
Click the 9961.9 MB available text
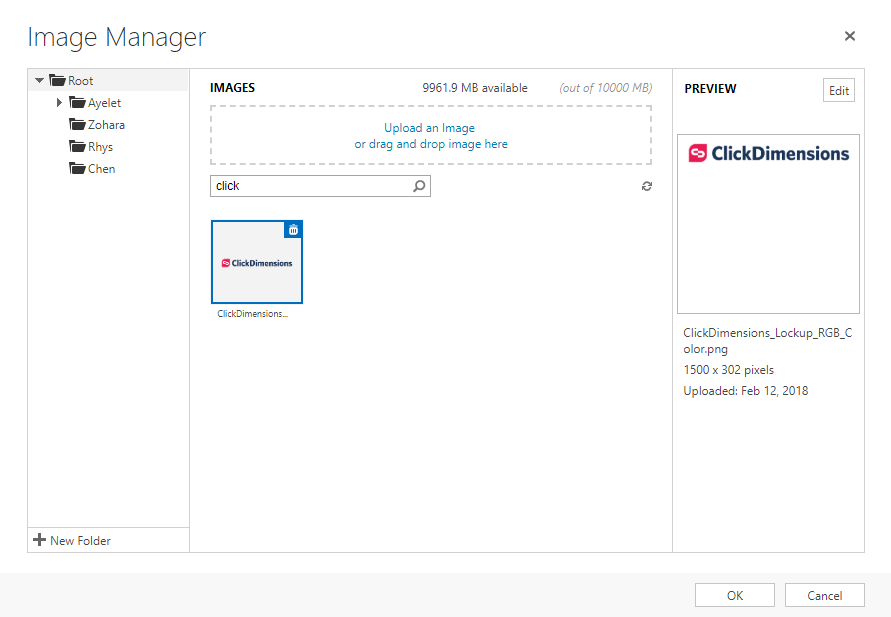(x=475, y=88)
